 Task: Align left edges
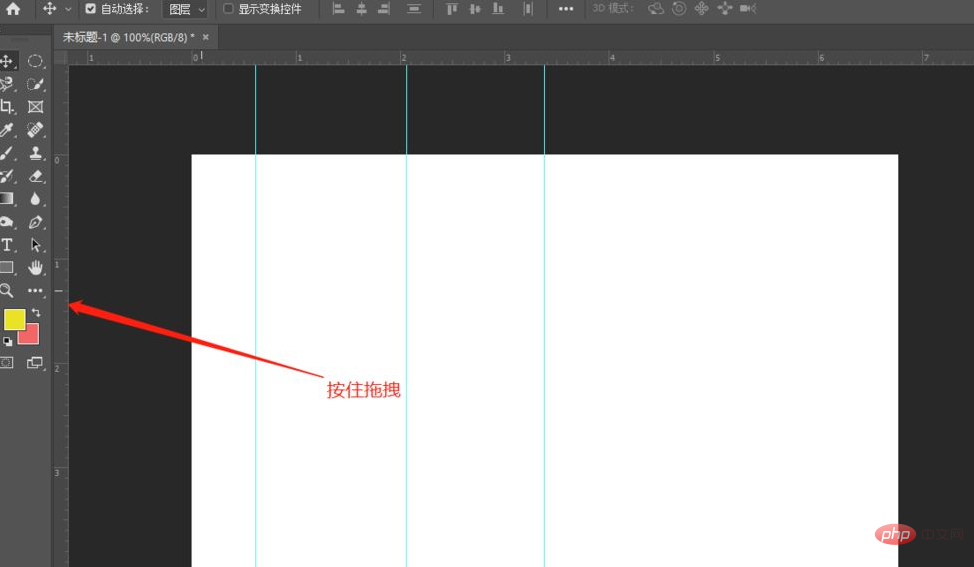[339, 9]
